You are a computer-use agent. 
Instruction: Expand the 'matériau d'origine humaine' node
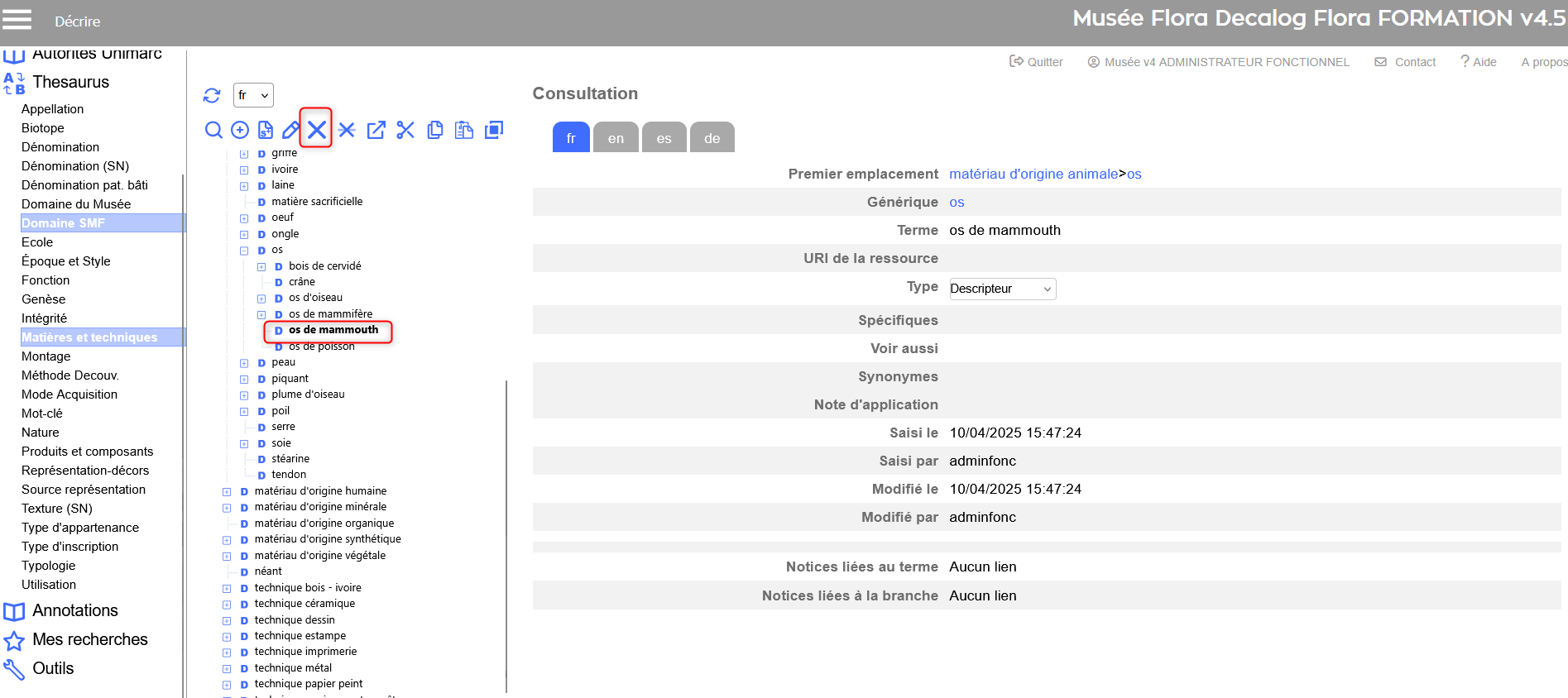(x=227, y=492)
